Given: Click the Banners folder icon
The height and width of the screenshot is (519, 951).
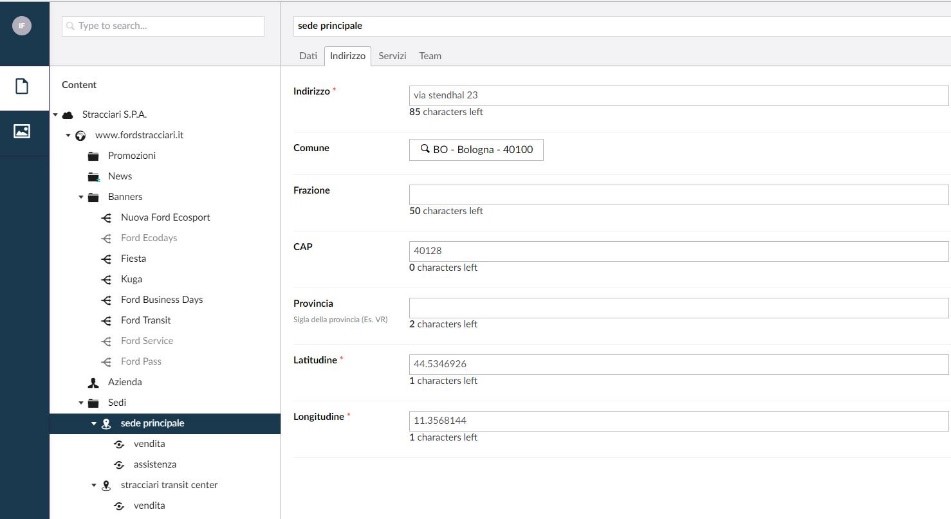Looking at the screenshot, I should [93, 198].
